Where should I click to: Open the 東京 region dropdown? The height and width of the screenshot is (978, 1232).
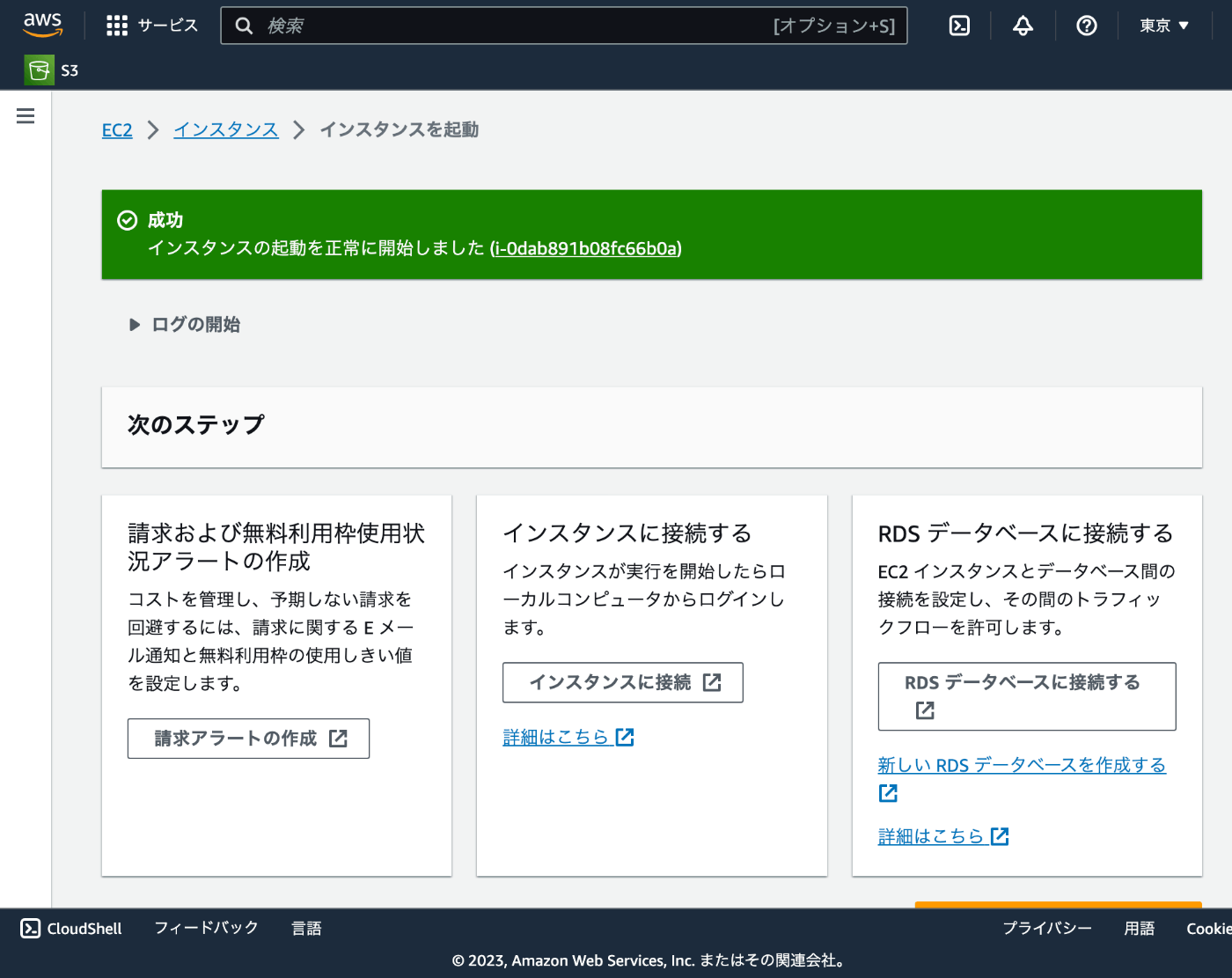point(1164,26)
